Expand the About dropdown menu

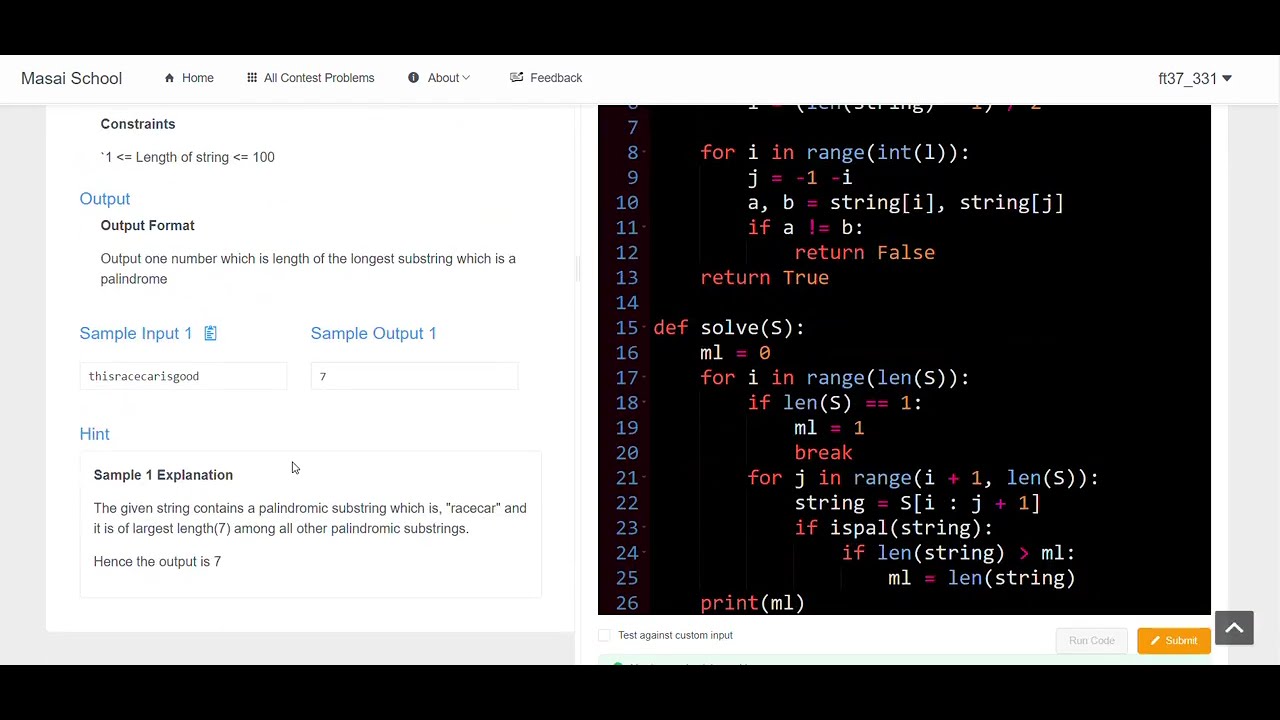(x=448, y=78)
